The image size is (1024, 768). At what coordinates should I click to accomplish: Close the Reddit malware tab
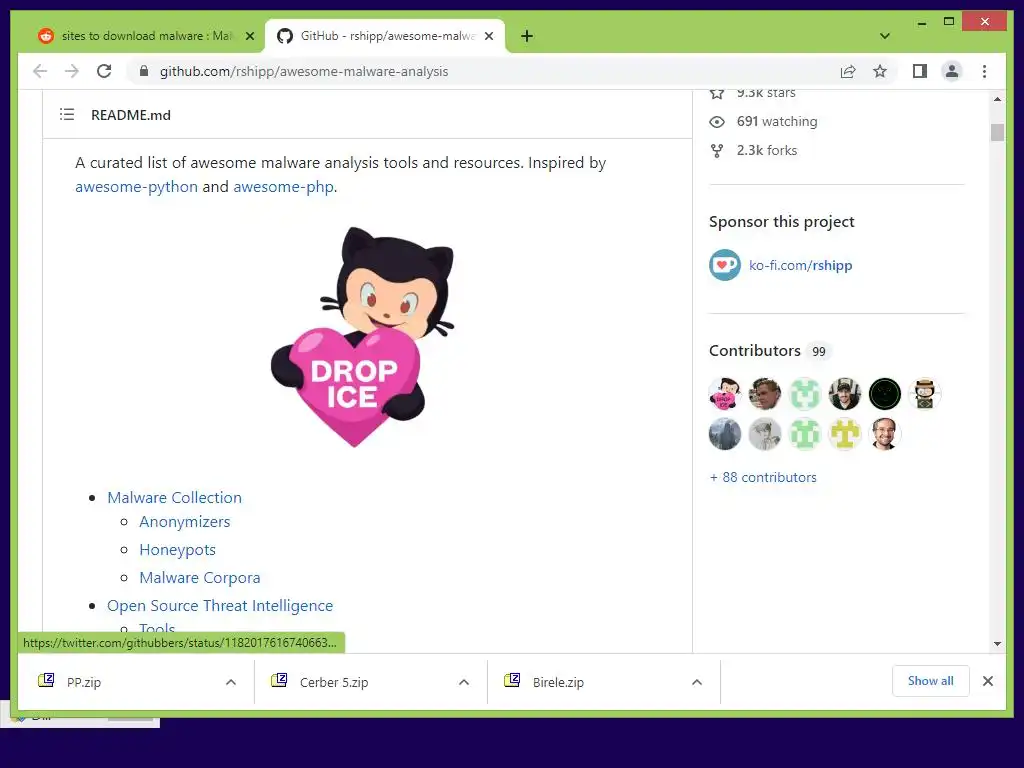[249, 36]
